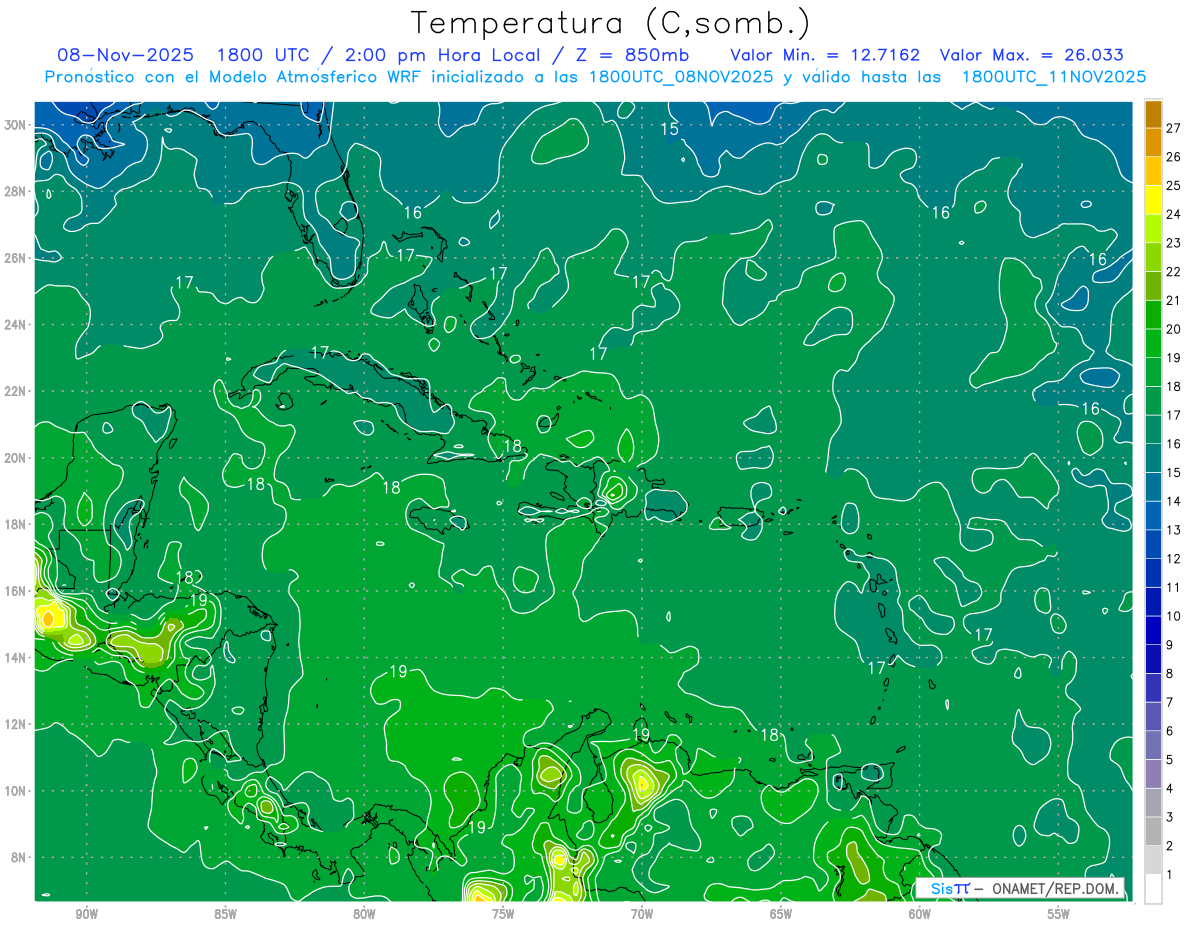Select "Valor Min. = 12.7162" text
The width and height of the screenshot is (1200, 927).
tap(825, 55)
